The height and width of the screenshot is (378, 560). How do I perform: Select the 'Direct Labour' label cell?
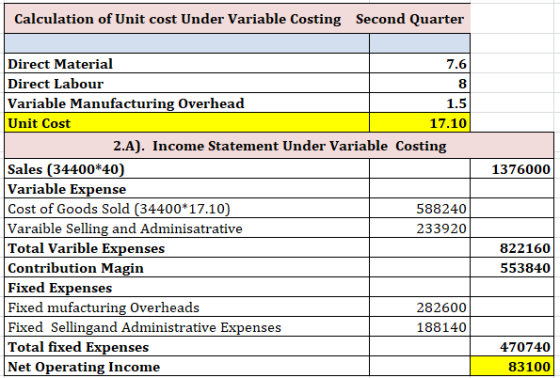pos(187,83)
